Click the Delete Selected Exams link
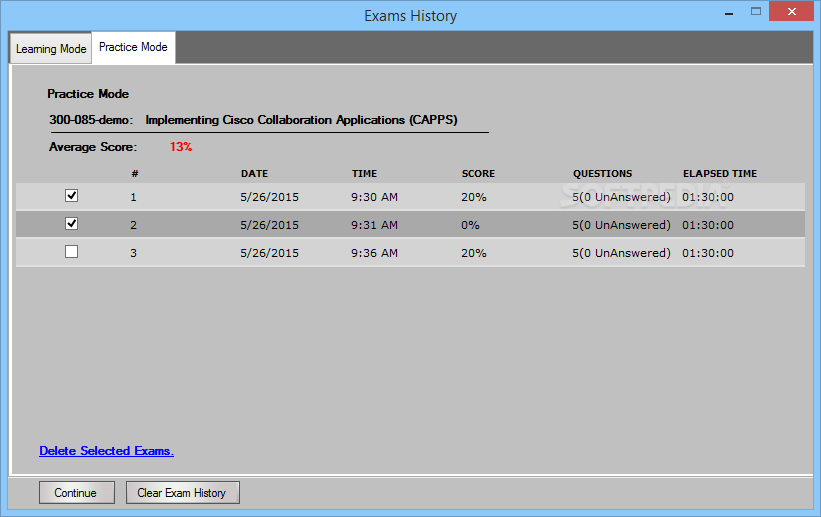Viewport: 821px width, 517px height. pyautogui.click(x=106, y=451)
